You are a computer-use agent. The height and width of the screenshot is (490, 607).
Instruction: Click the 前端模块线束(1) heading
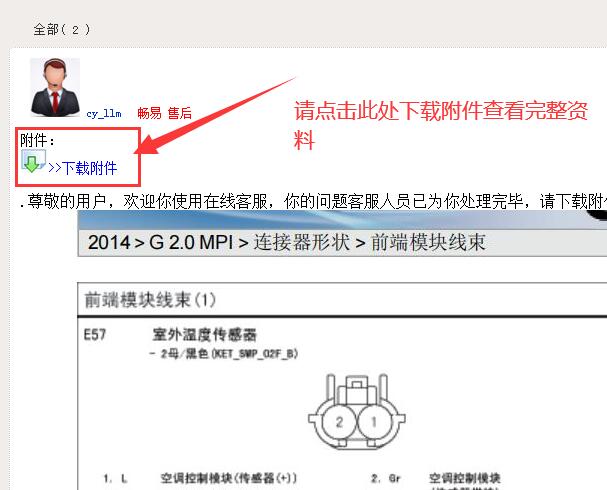point(150,300)
